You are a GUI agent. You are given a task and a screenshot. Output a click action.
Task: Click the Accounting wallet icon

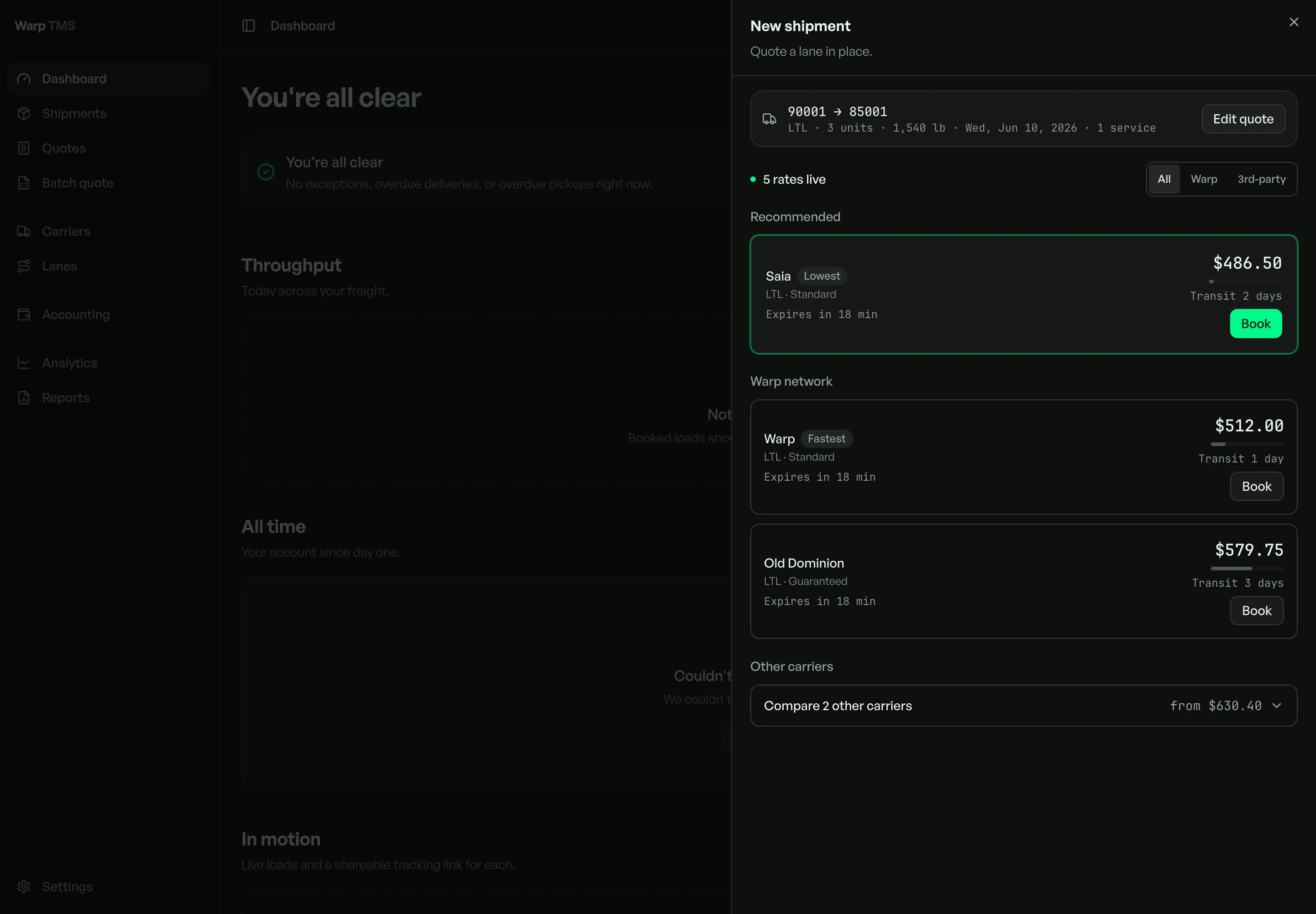(23, 314)
